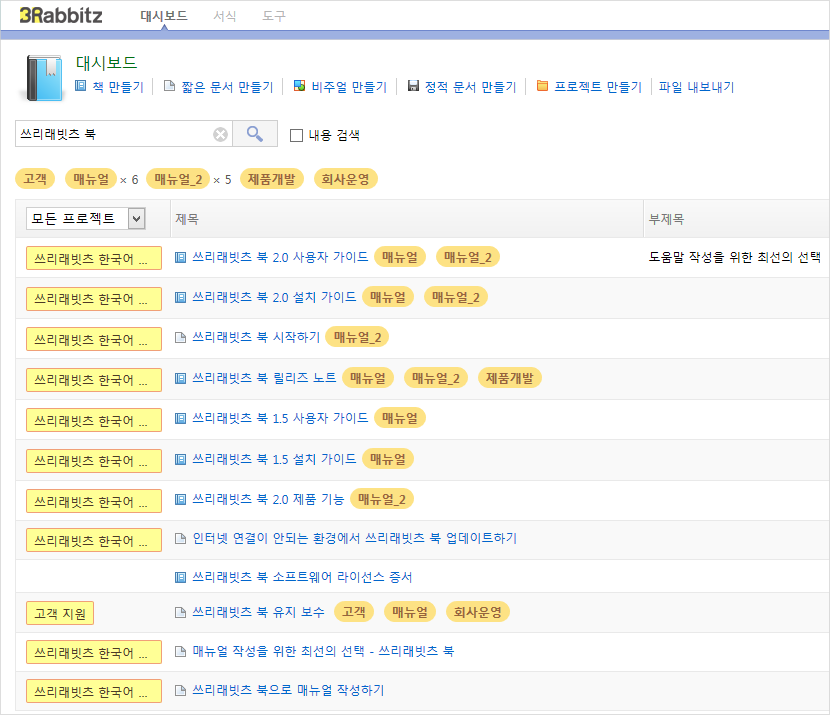The width and height of the screenshot is (830, 715).
Task: Switch to the 서식 tab
Action: 224,16
